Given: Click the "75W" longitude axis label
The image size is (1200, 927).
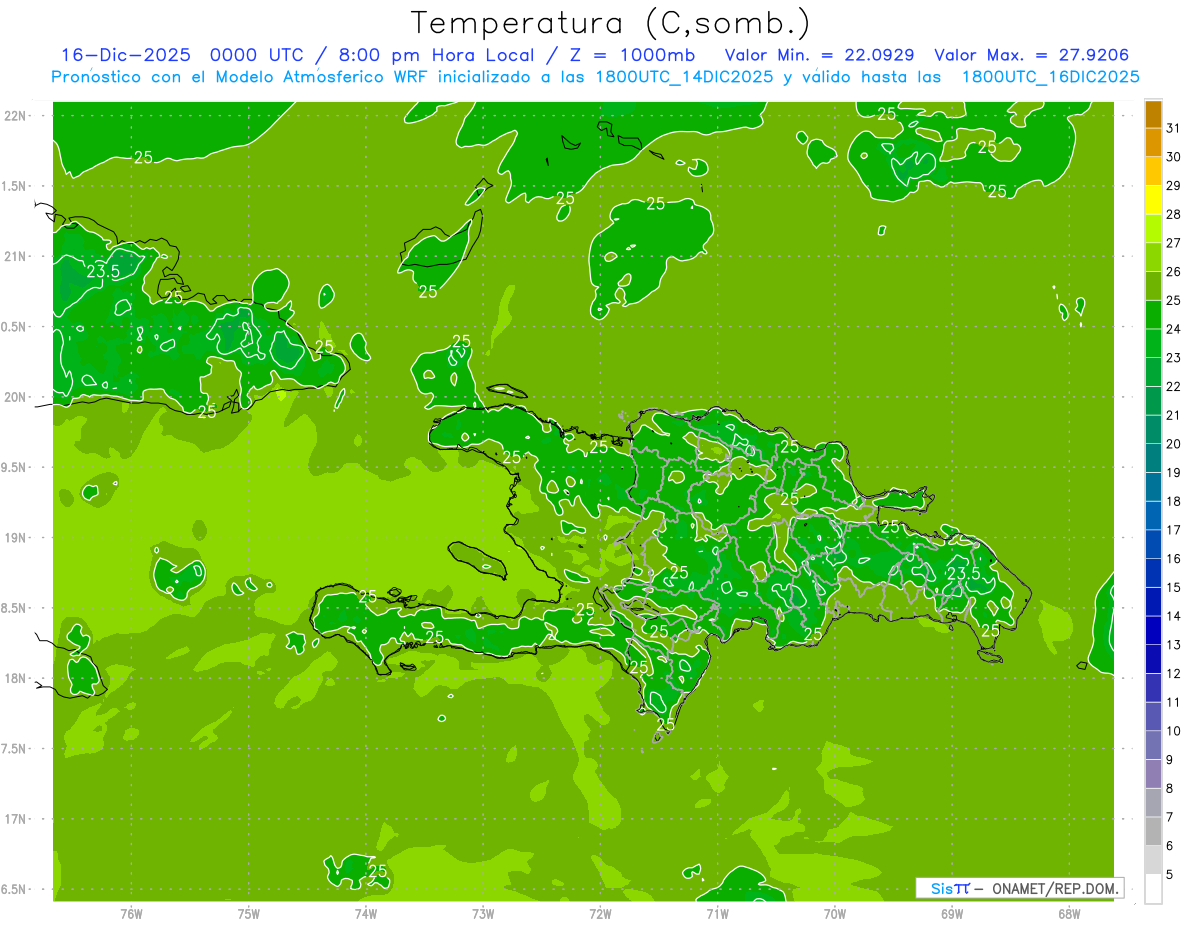Looking at the screenshot, I should coord(249,914).
